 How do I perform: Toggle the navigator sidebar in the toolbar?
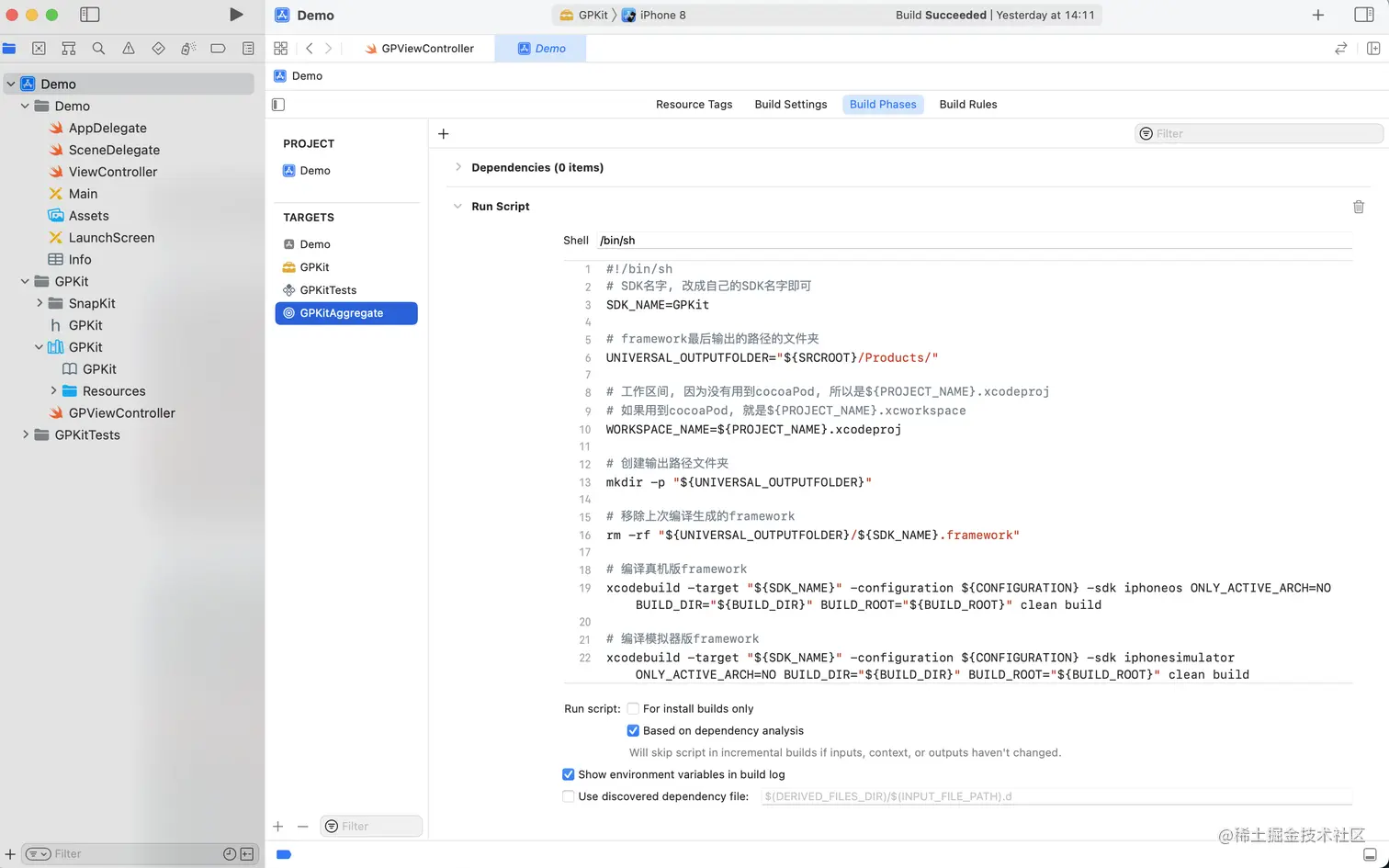coord(90,15)
